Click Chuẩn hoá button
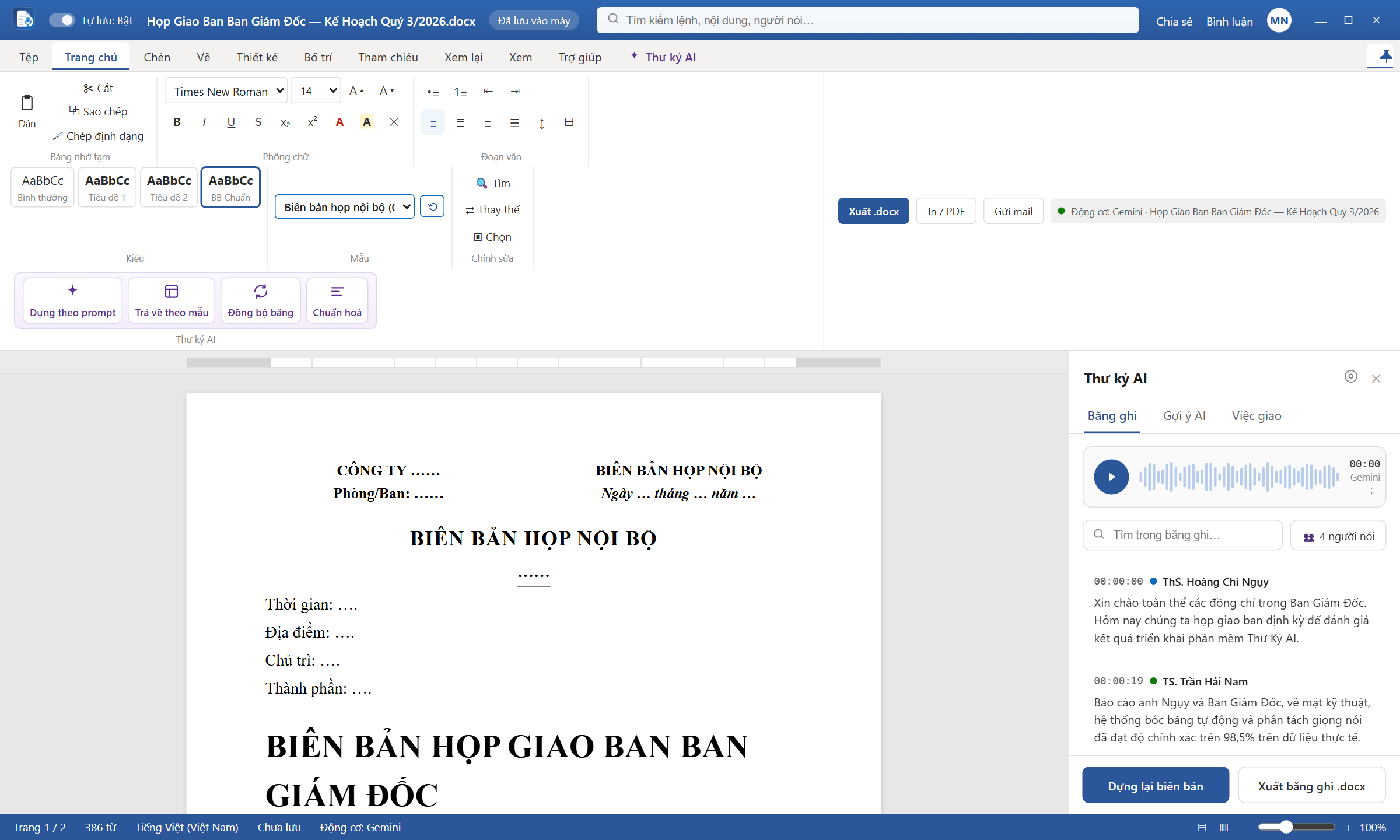The height and width of the screenshot is (840, 1400). pos(337,300)
